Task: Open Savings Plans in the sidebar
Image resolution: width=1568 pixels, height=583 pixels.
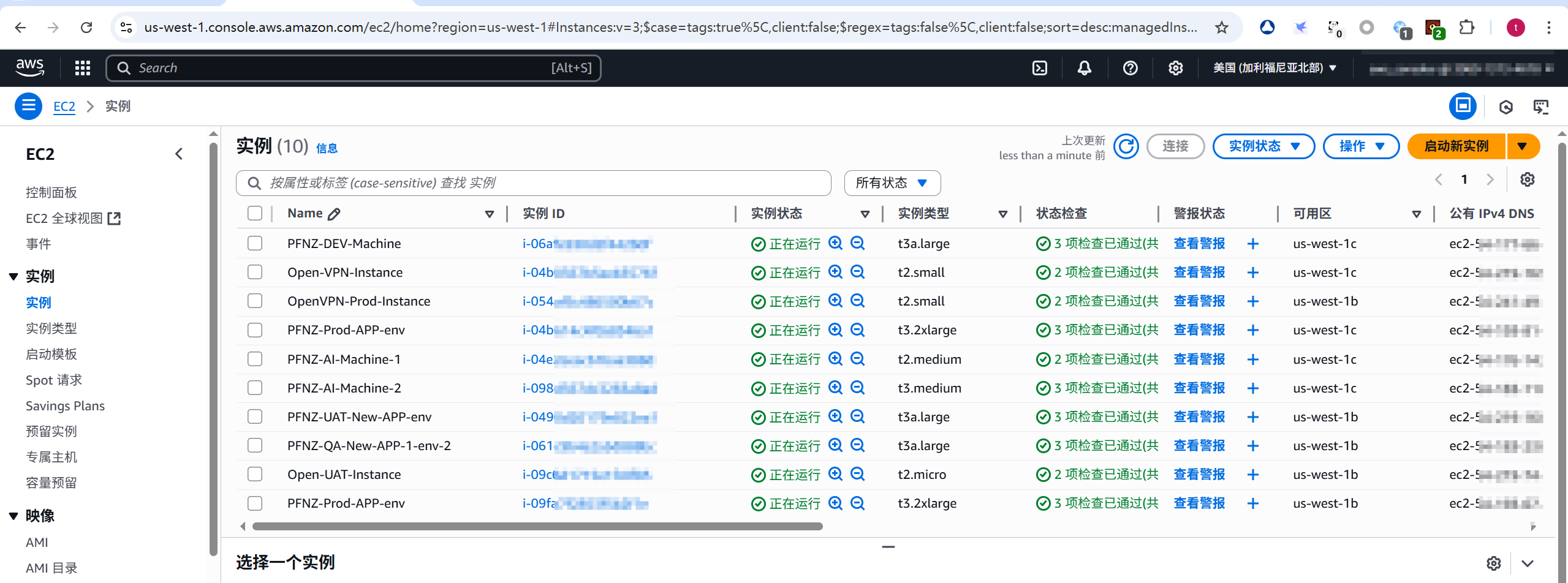Action: coord(65,405)
